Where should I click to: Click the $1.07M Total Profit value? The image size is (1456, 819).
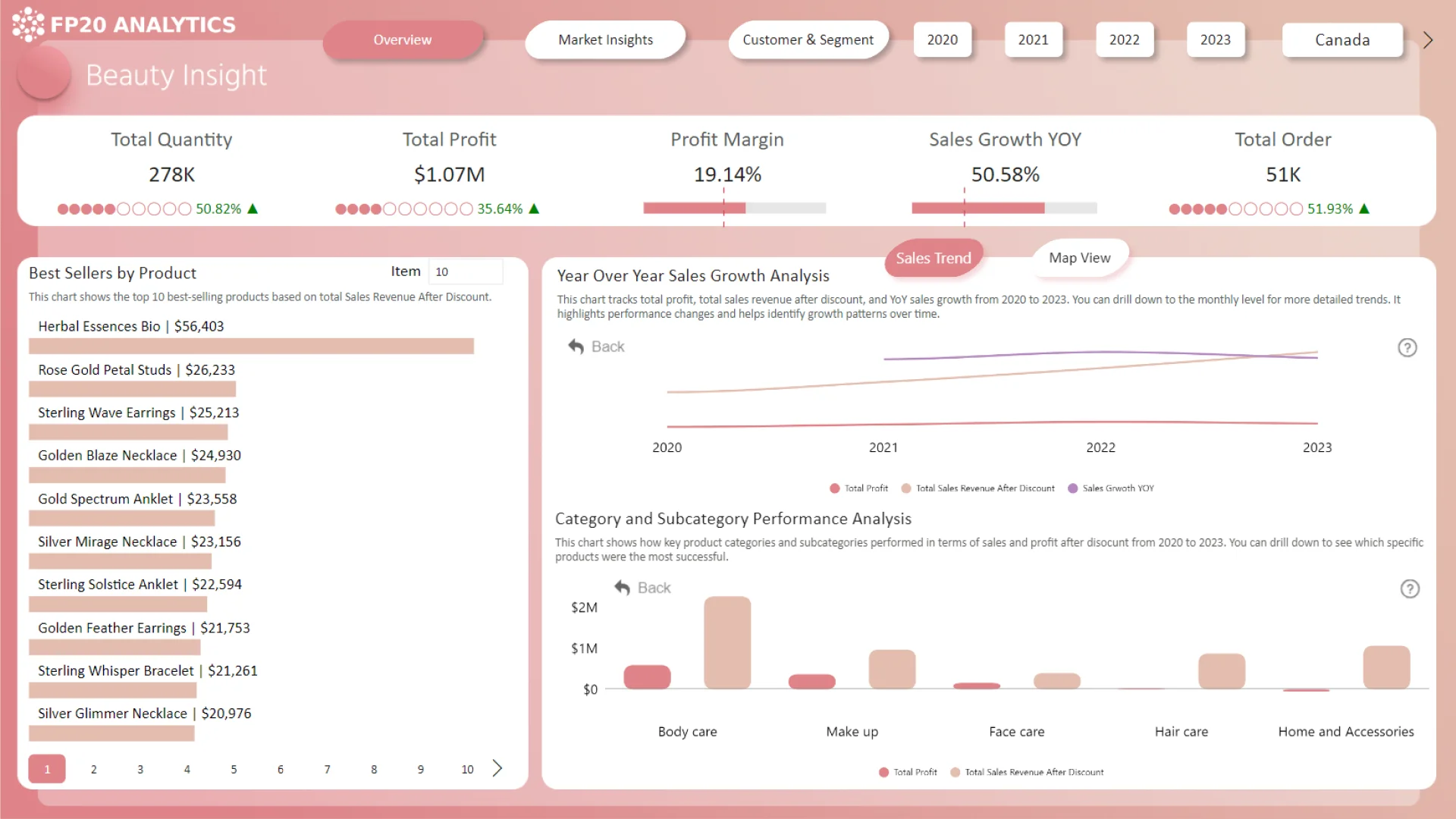coord(449,174)
